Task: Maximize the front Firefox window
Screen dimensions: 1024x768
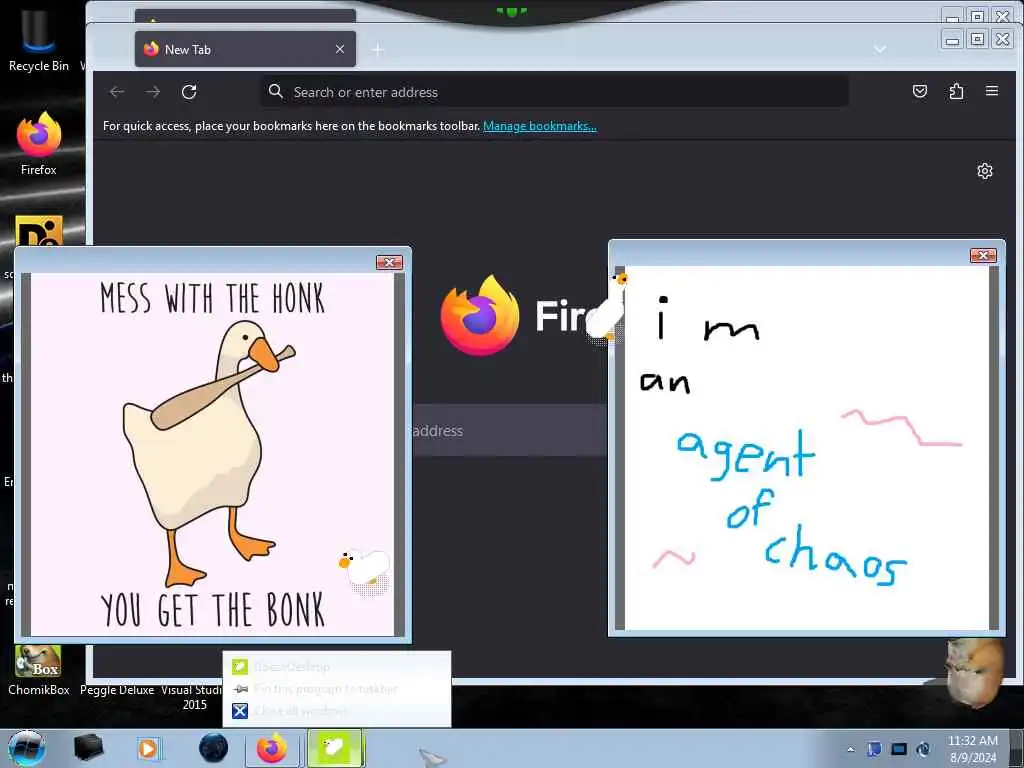Action: tap(977, 39)
